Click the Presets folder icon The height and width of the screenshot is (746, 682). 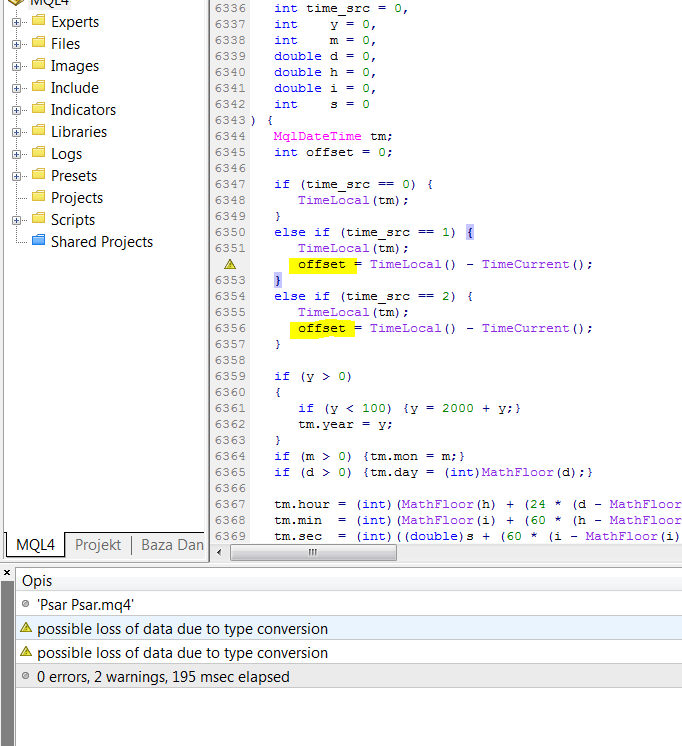(x=39, y=174)
